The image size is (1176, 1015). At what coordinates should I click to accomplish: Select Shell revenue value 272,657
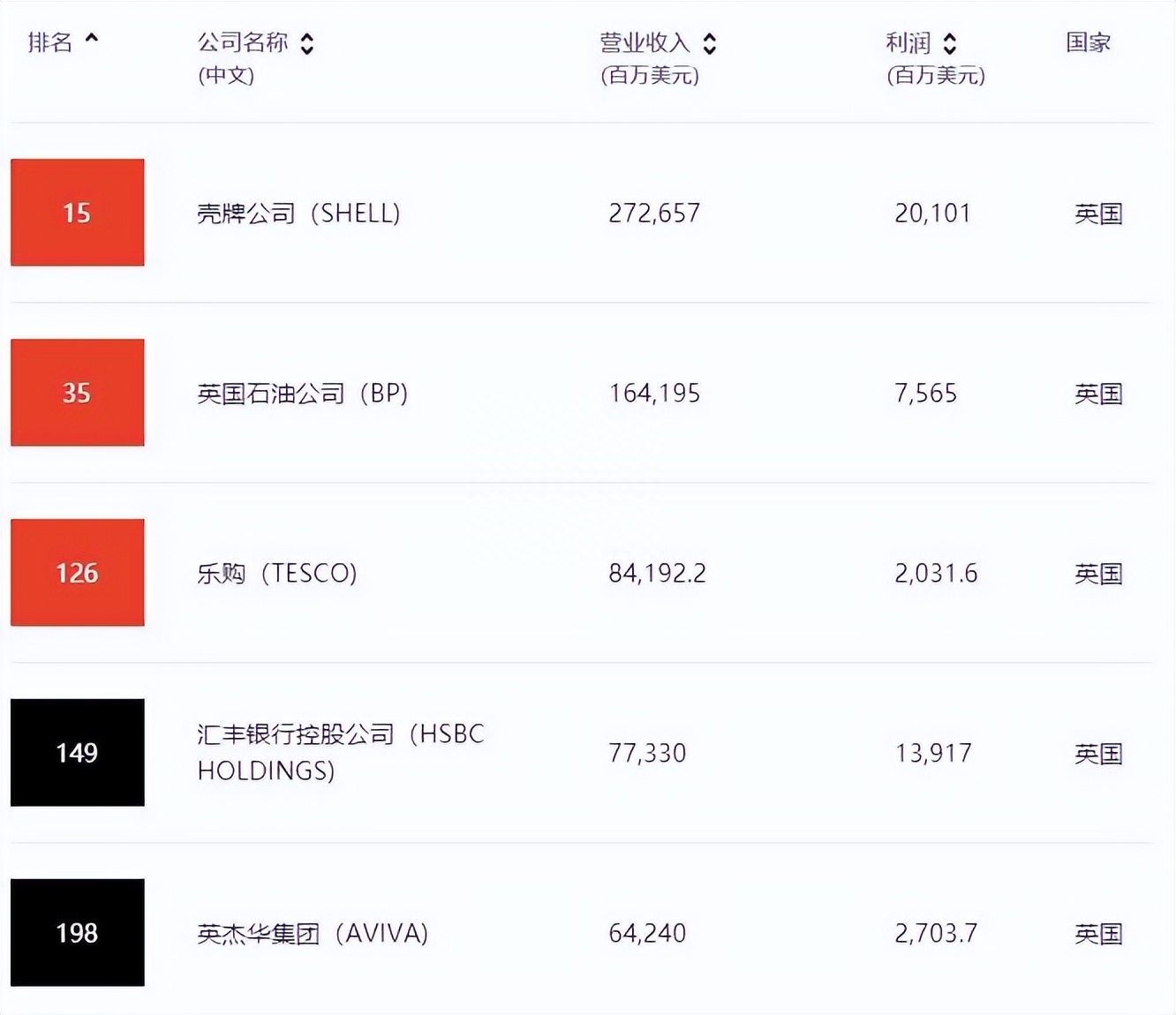pos(654,214)
